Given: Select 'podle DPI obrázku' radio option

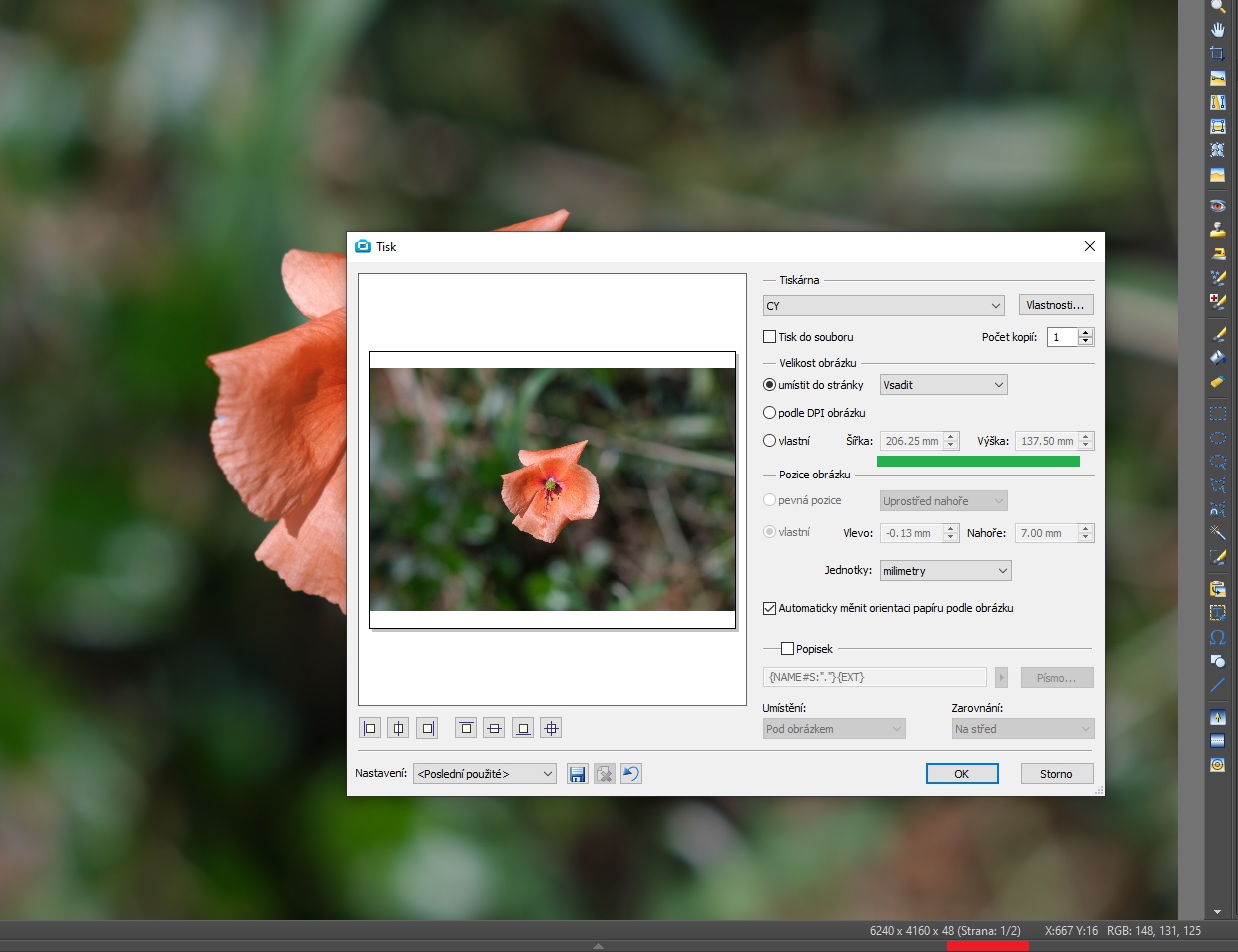Looking at the screenshot, I should 770,413.
